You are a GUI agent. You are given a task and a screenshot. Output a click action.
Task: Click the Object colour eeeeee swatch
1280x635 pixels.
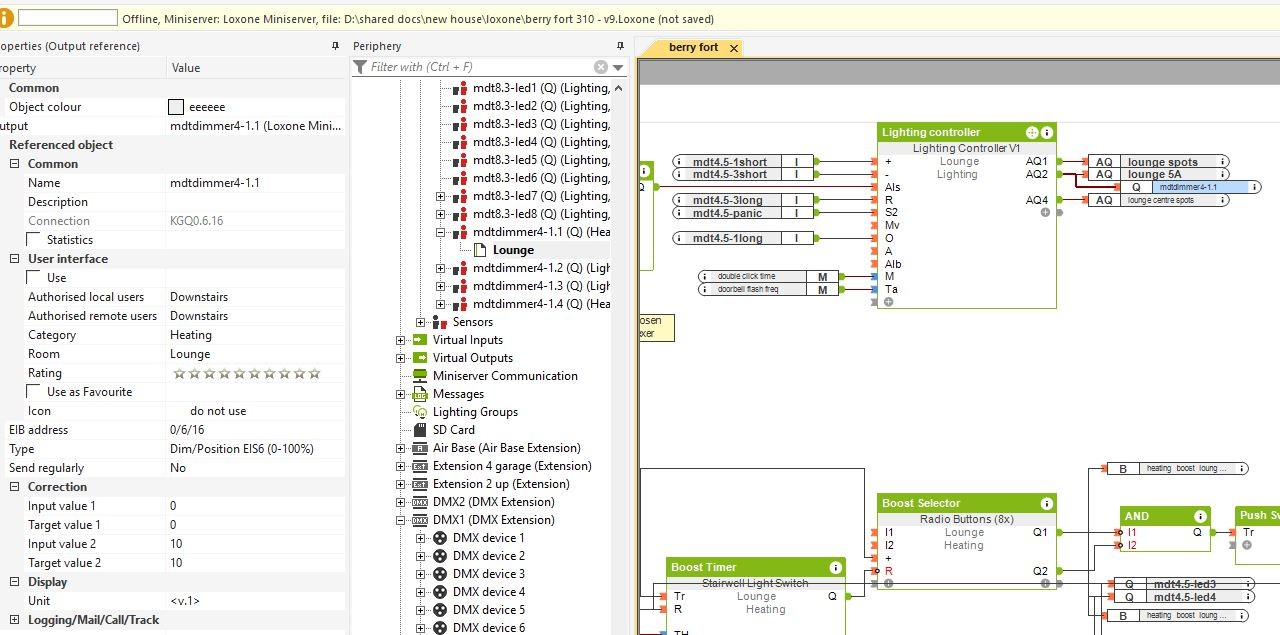coord(176,107)
